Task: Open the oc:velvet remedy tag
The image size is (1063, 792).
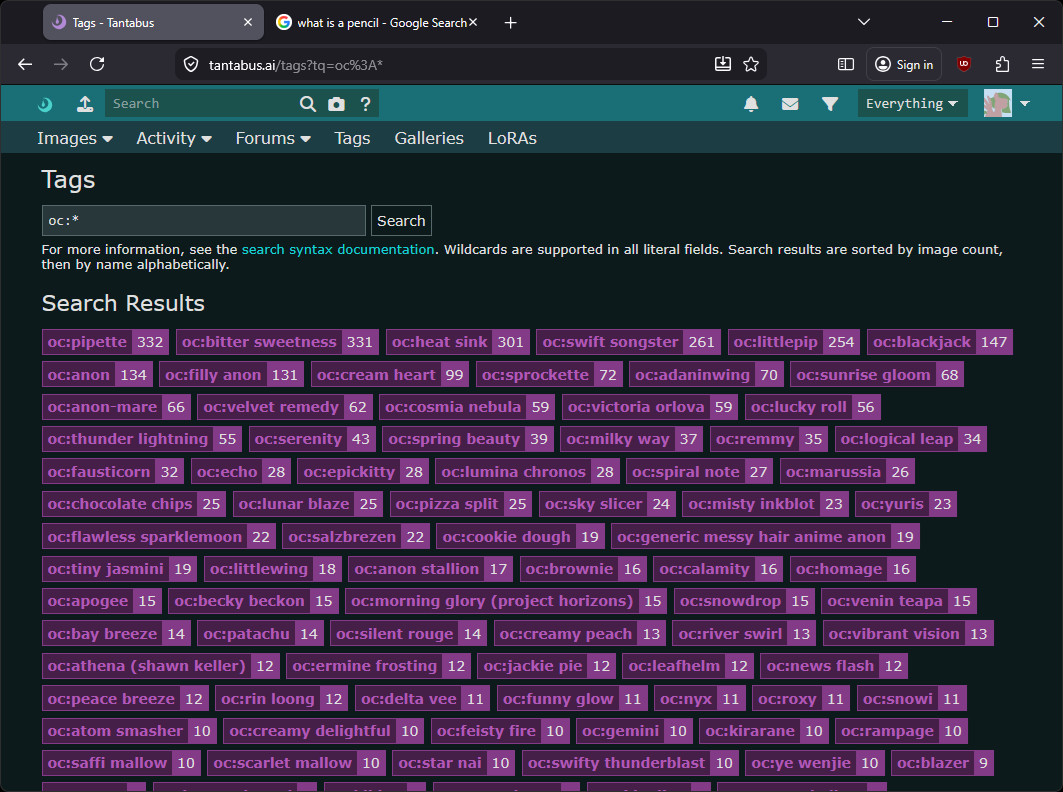Action: (285, 407)
